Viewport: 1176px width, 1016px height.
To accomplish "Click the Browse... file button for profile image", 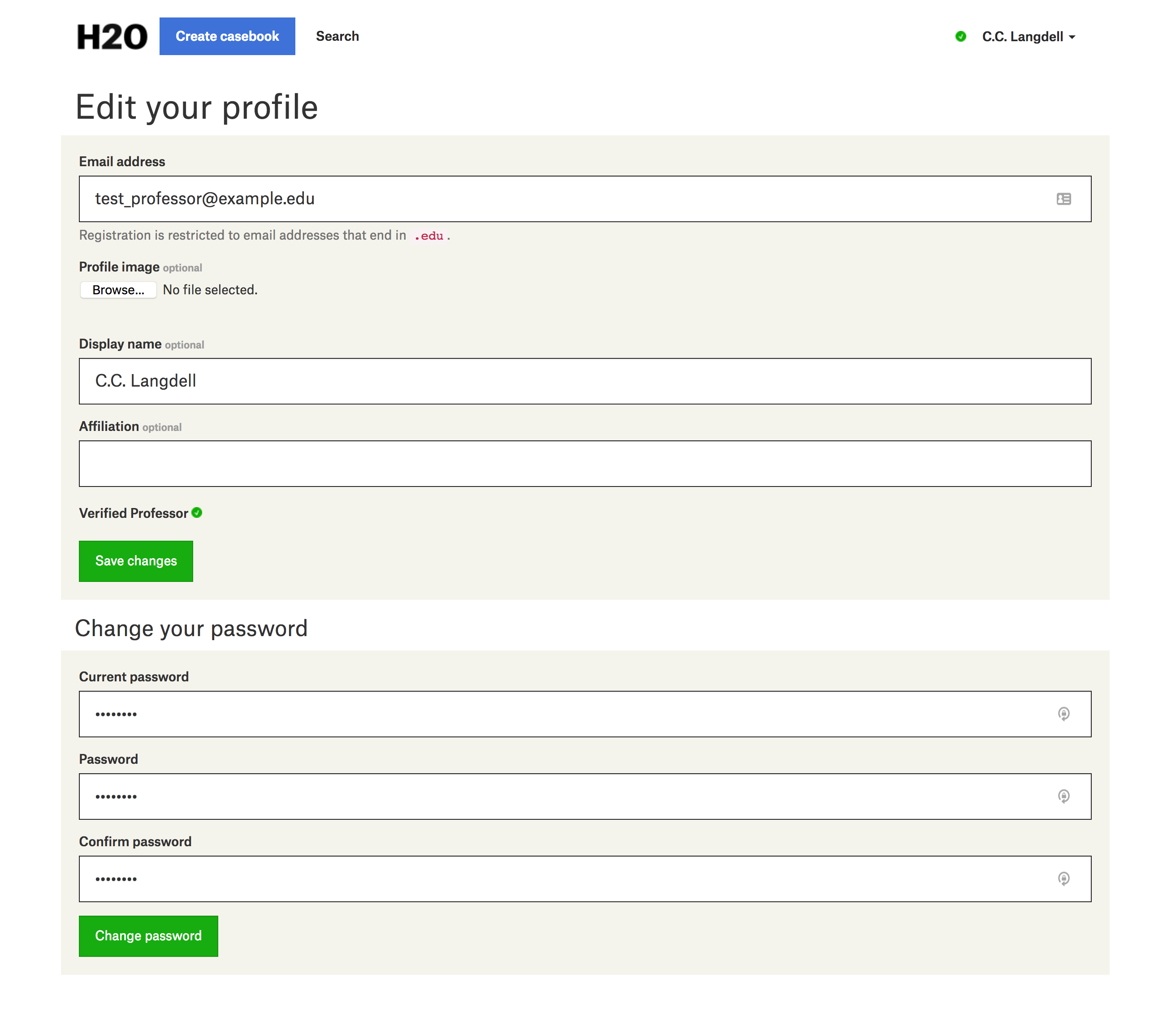I will 118,290.
